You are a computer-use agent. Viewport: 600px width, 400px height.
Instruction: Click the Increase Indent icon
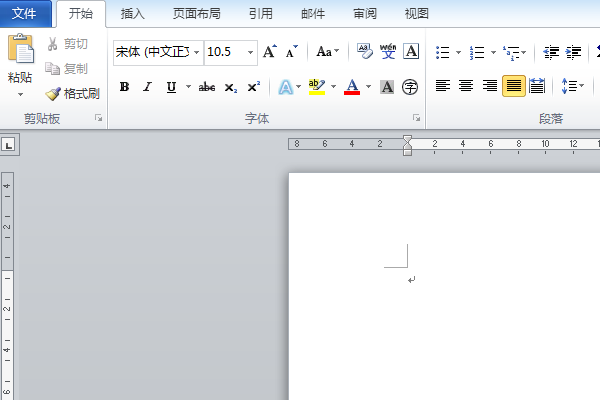(x=574, y=52)
